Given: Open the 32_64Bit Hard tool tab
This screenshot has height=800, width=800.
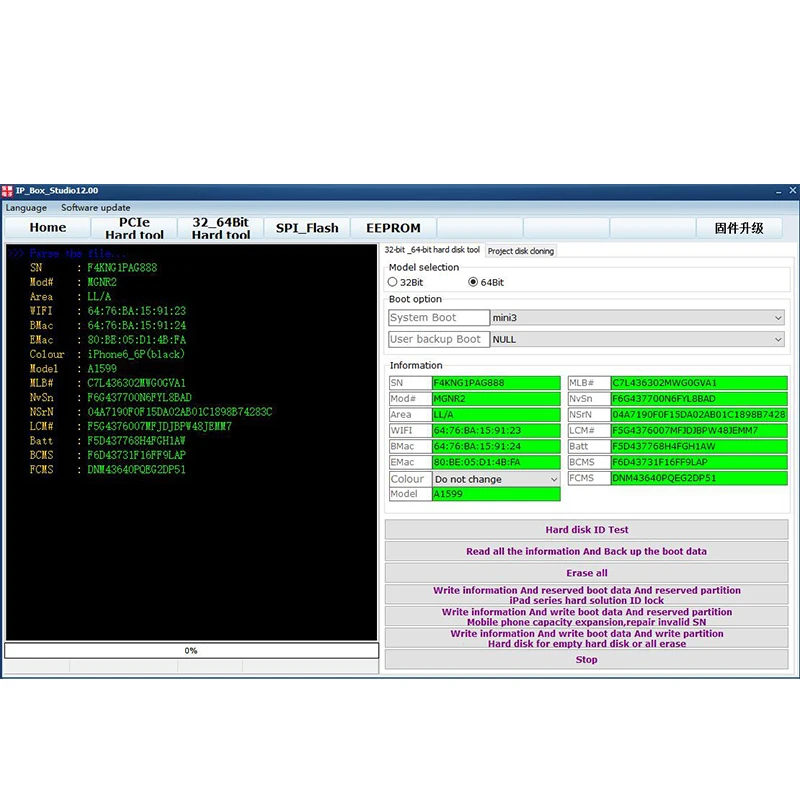Looking at the screenshot, I should coord(220,228).
